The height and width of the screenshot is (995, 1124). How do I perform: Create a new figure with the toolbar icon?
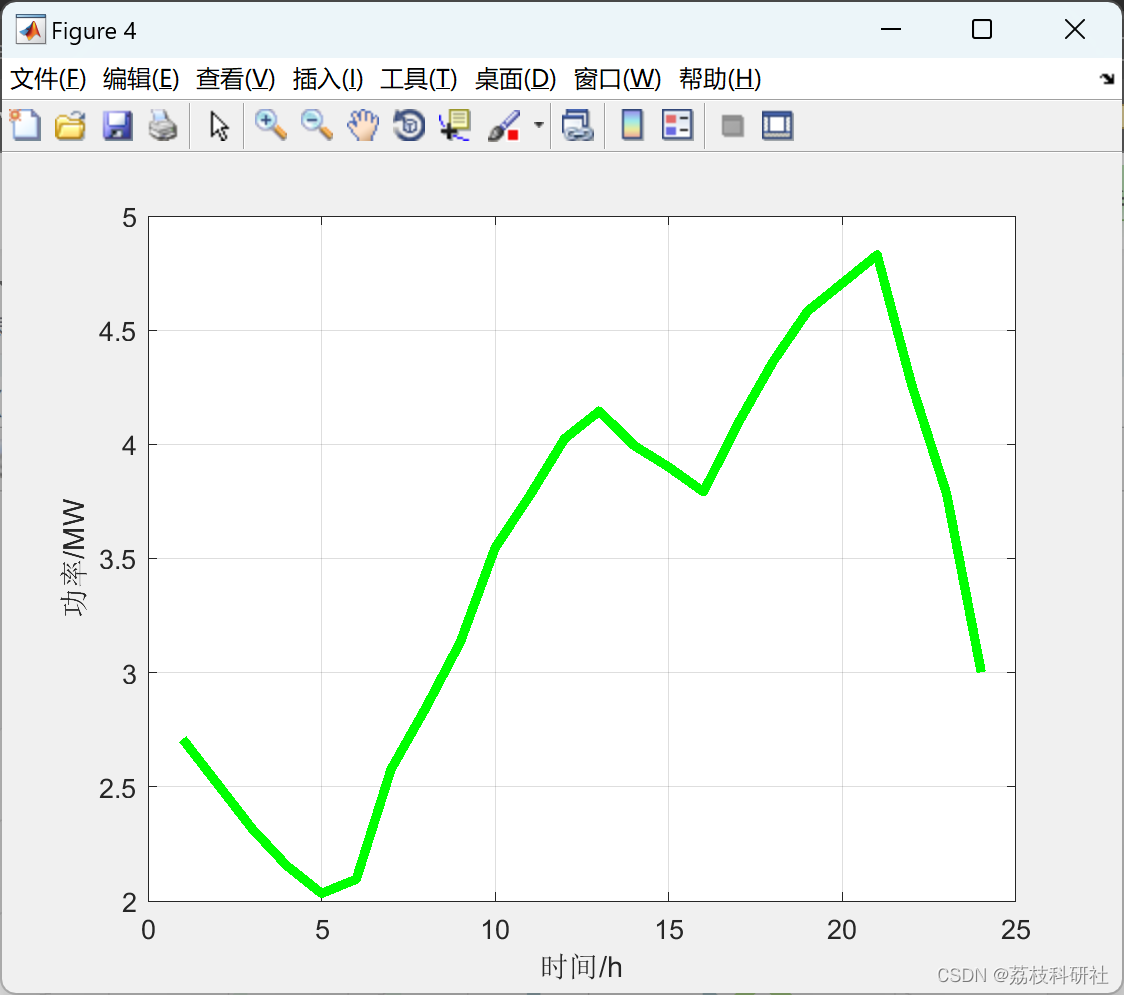(x=26, y=125)
